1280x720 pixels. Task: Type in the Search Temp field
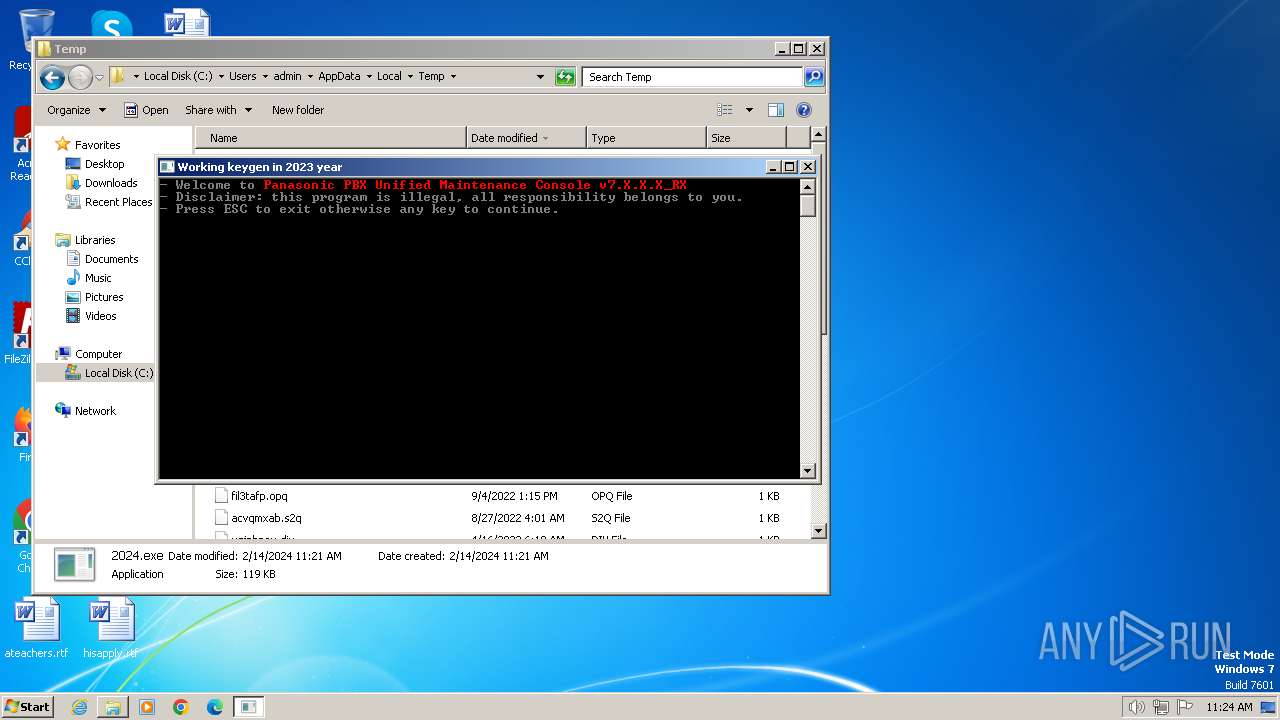[x=693, y=77]
